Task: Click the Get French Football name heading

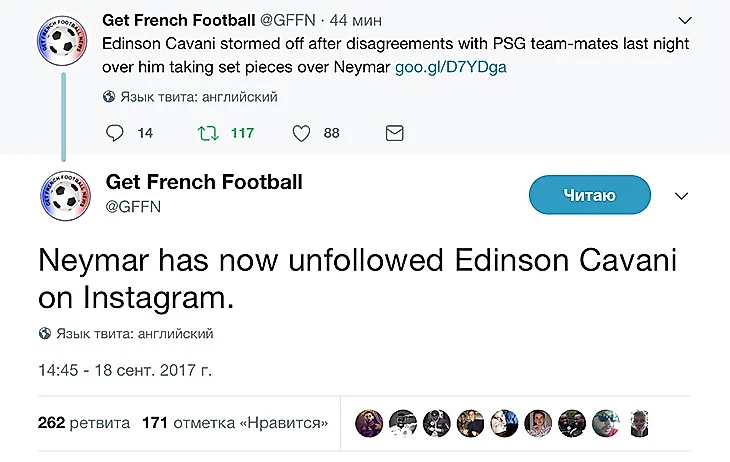Action: pyautogui.click(x=204, y=182)
